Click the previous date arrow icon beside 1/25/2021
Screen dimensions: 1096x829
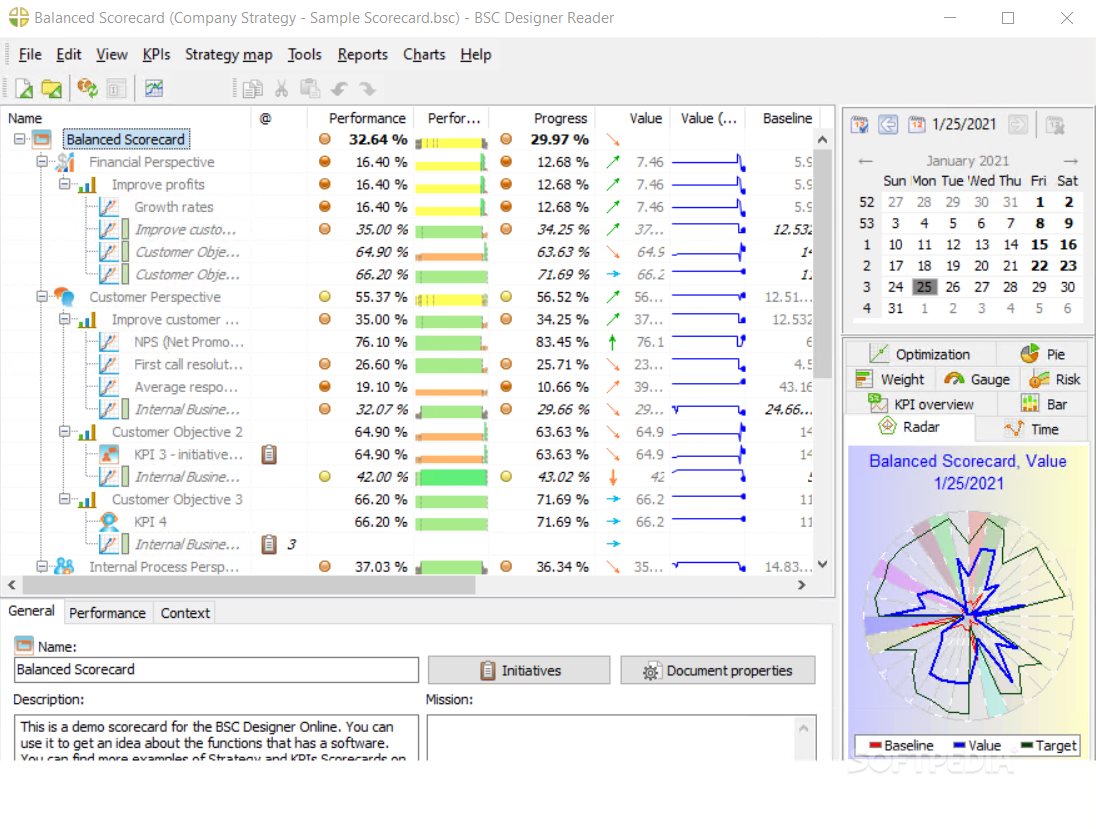[888, 124]
